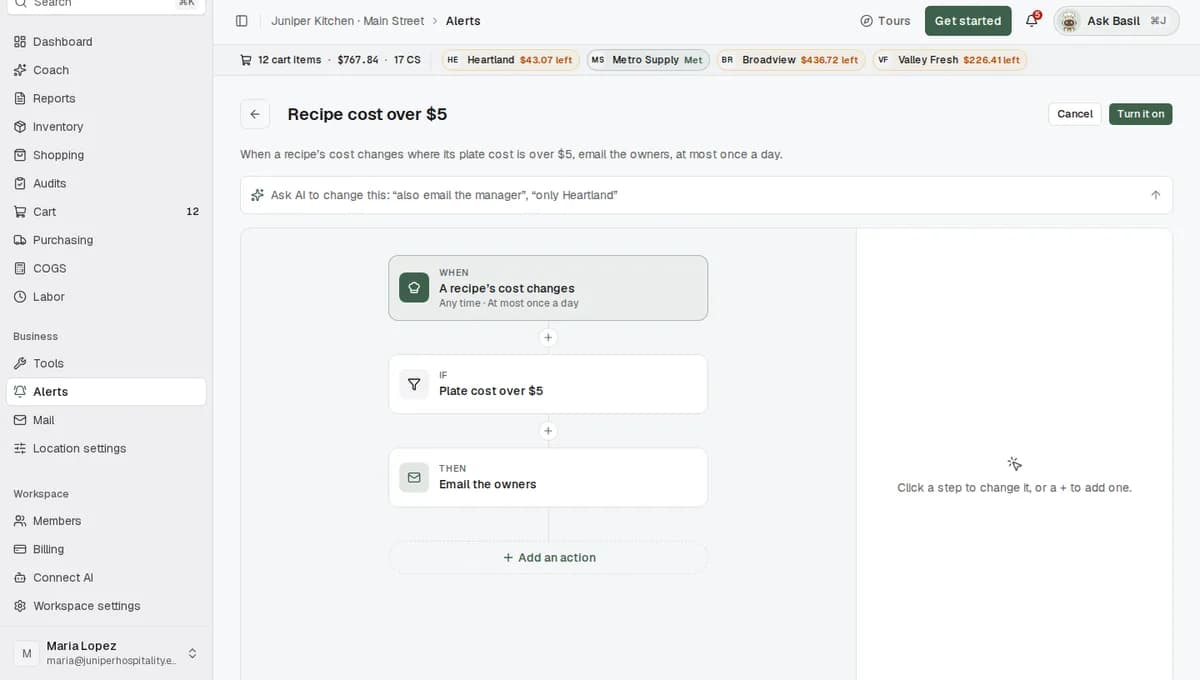The image size is (1200, 680).
Task: Click the Audits clipboard icon
Action: (20, 183)
